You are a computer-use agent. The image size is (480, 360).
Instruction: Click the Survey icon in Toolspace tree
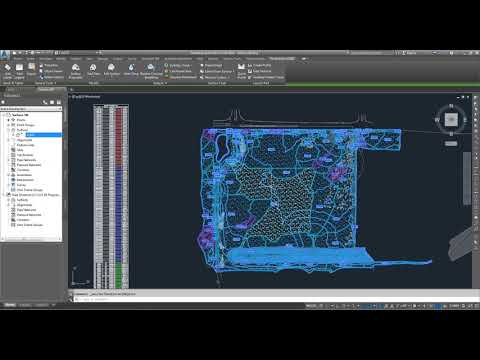click(x=14, y=185)
